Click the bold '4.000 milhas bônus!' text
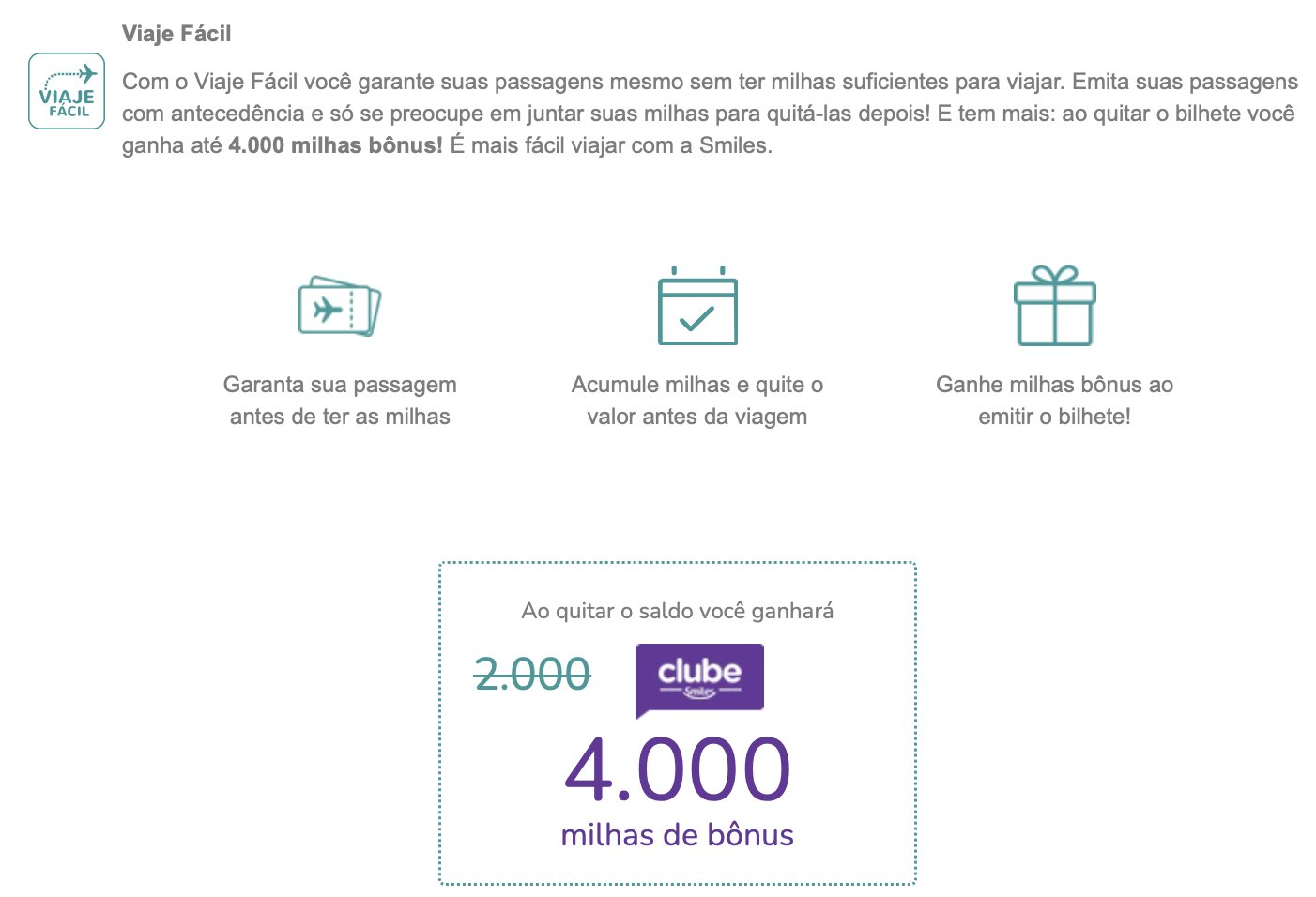 pos(335,145)
